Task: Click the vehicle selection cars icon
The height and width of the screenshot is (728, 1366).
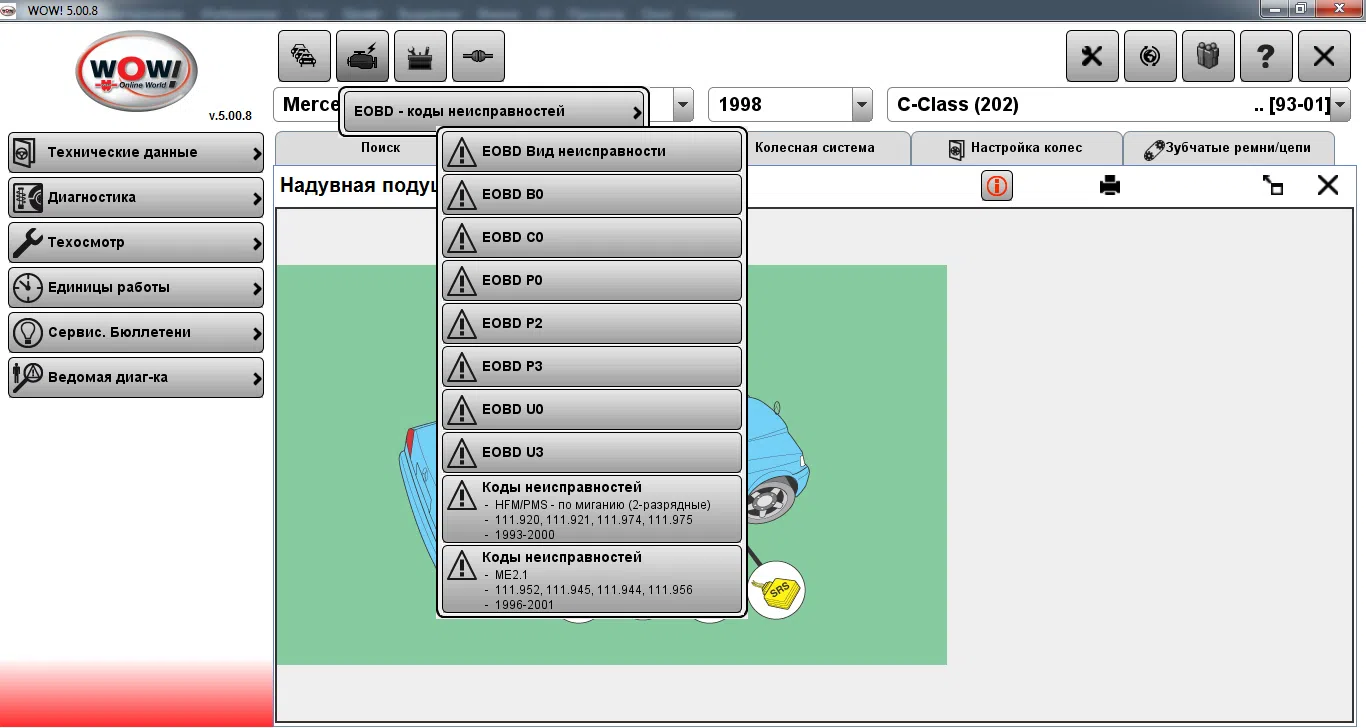Action: (304, 56)
